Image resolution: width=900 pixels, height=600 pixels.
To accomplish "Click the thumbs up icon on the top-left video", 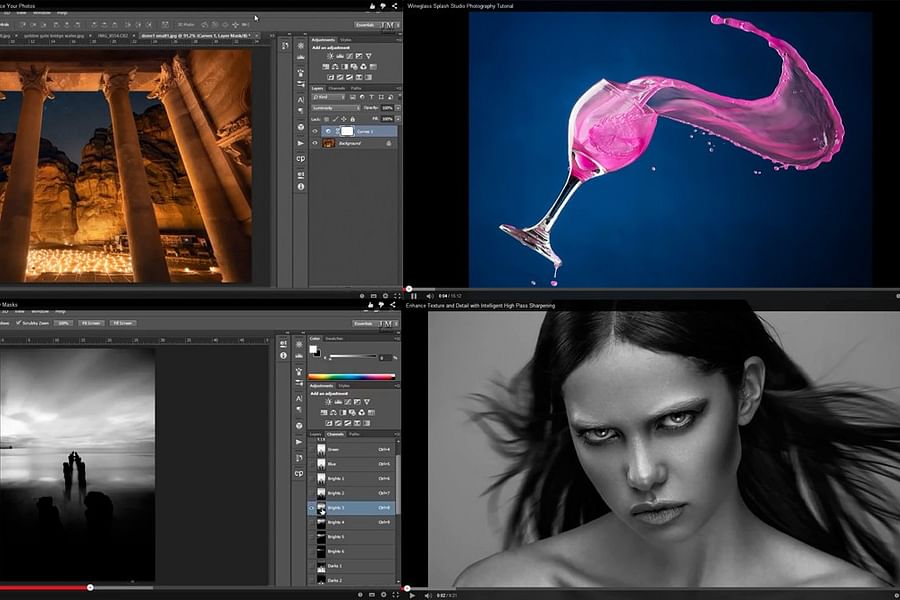I will pos(373,6).
